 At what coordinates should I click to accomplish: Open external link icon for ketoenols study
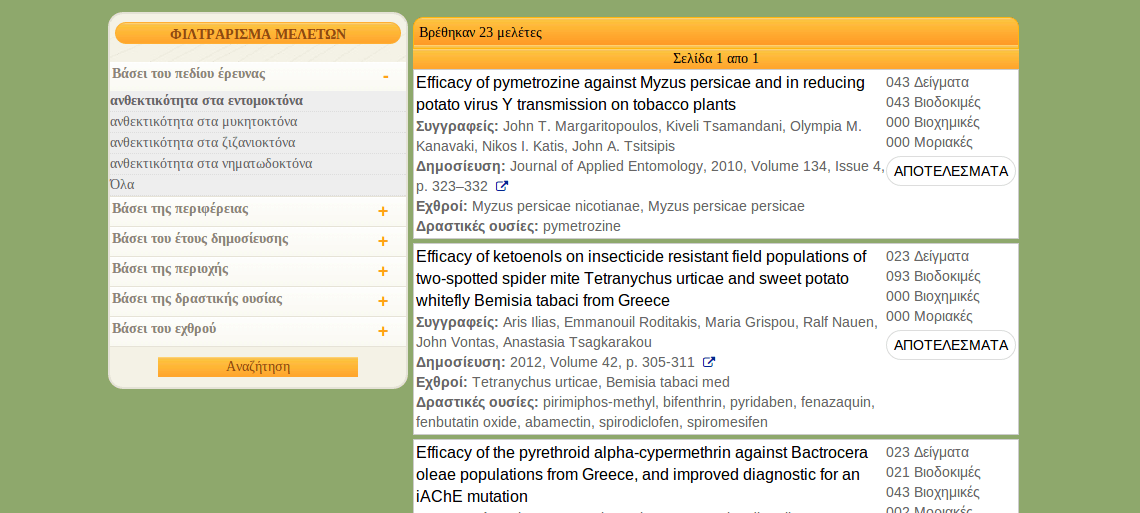click(709, 362)
